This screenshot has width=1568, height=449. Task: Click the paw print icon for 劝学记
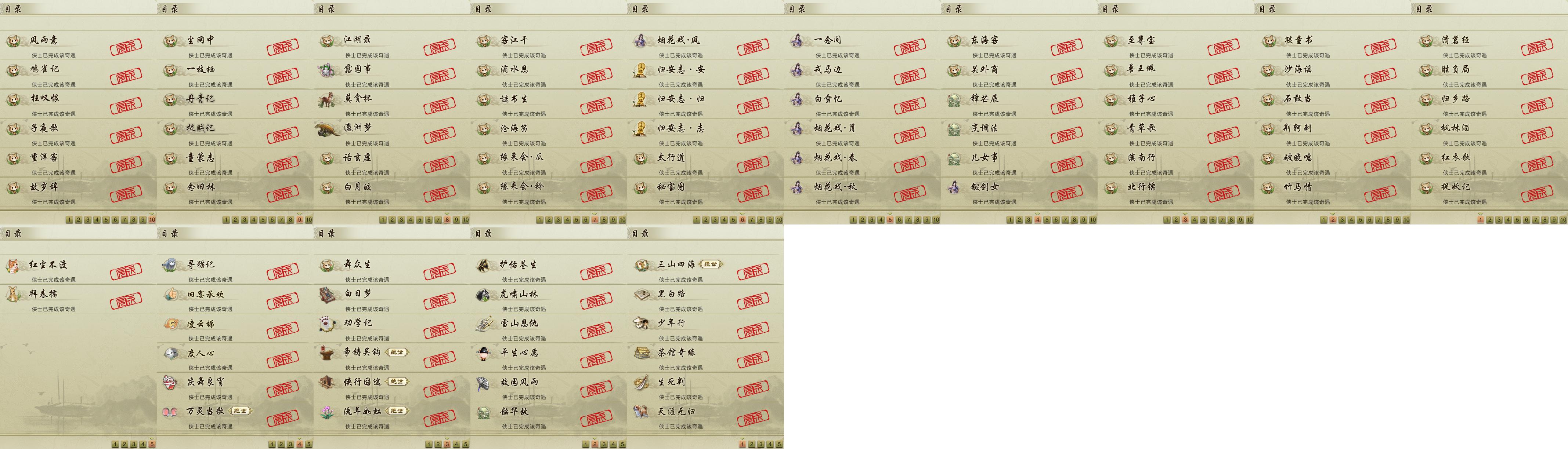tap(328, 324)
